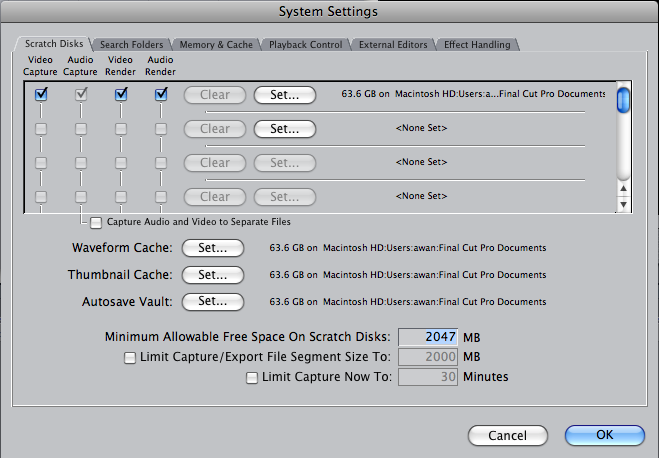Check Video Render on third scratch disk row
The width and height of the screenshot is (659, 458).
(121, 163)
